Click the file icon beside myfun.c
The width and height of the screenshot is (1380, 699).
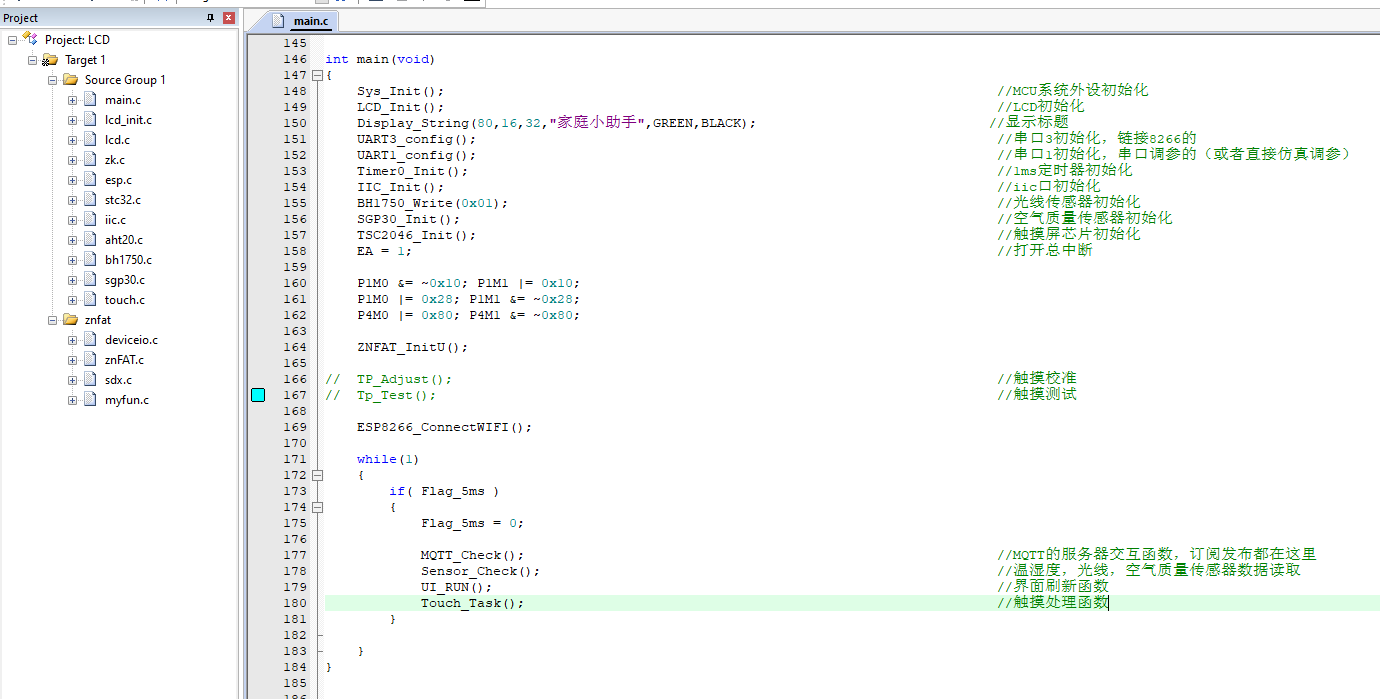coord(90,399)
